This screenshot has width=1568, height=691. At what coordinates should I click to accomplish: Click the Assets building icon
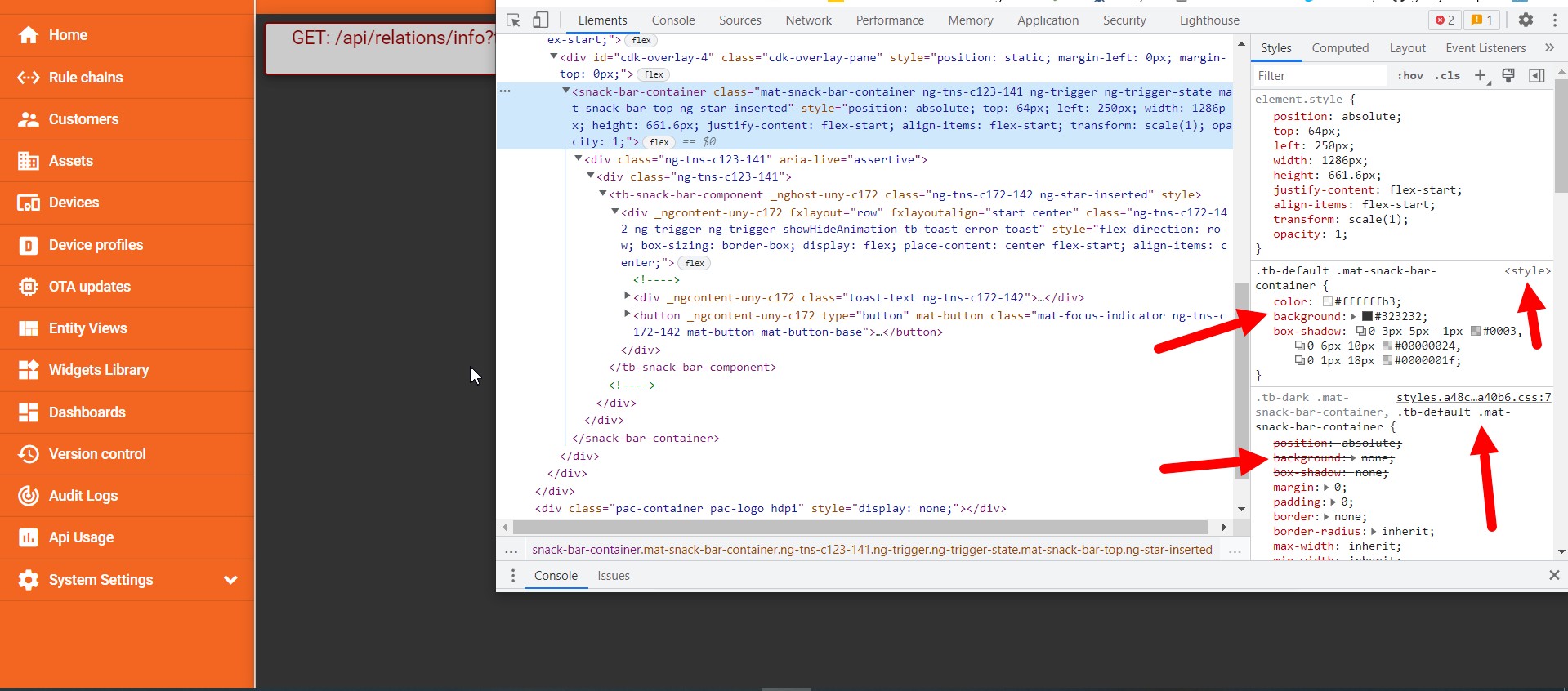(x=29, y=161)
